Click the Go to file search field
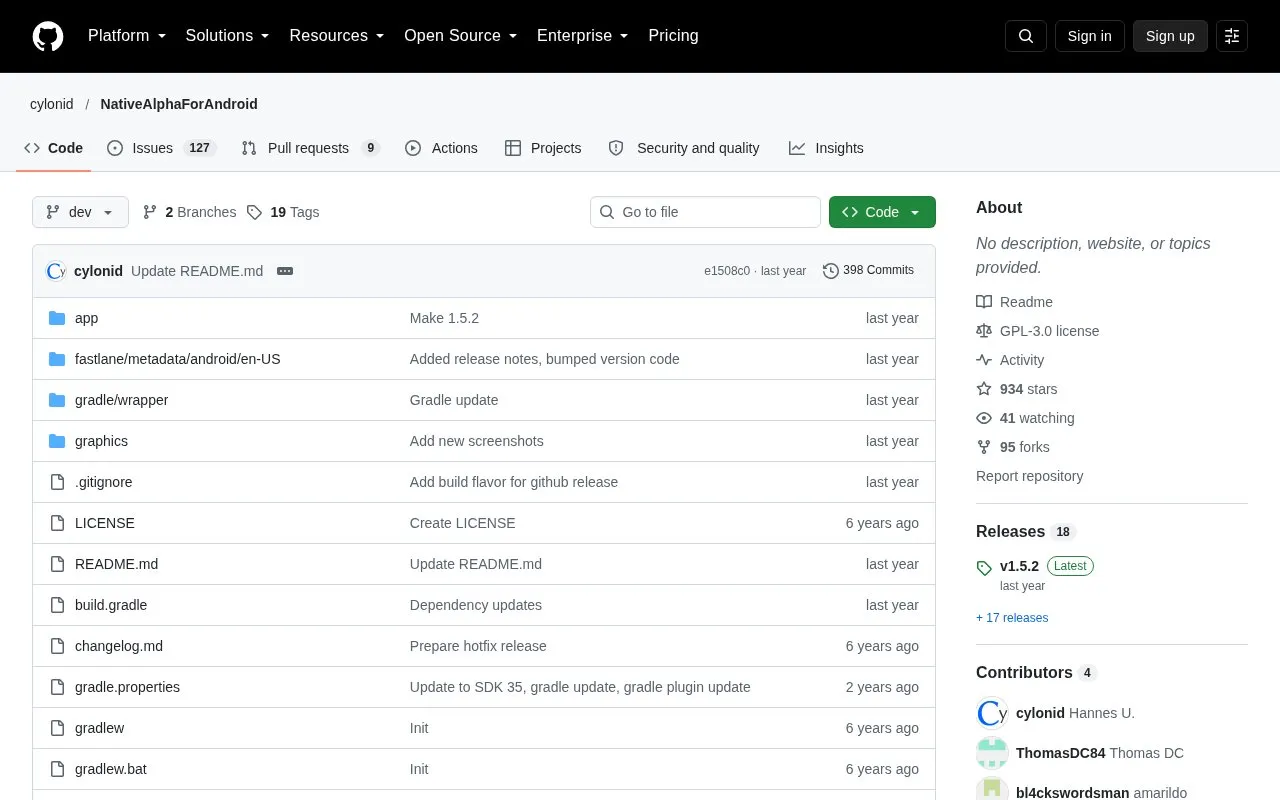 pyautogui.click(x=705, y=212)
